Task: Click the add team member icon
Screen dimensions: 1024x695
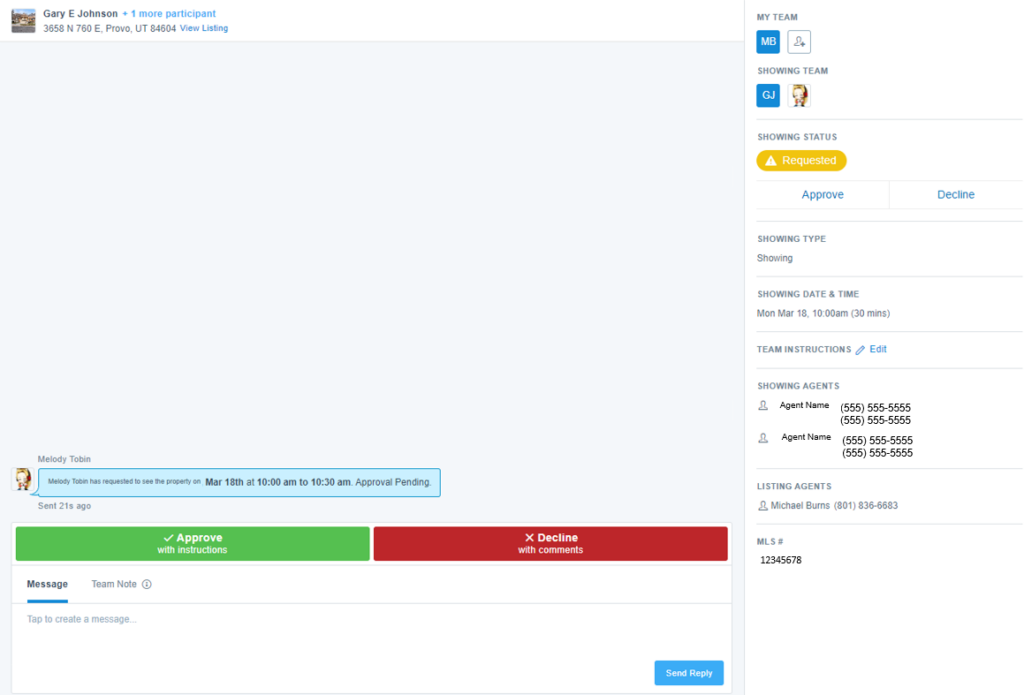Action: (799, 42)
